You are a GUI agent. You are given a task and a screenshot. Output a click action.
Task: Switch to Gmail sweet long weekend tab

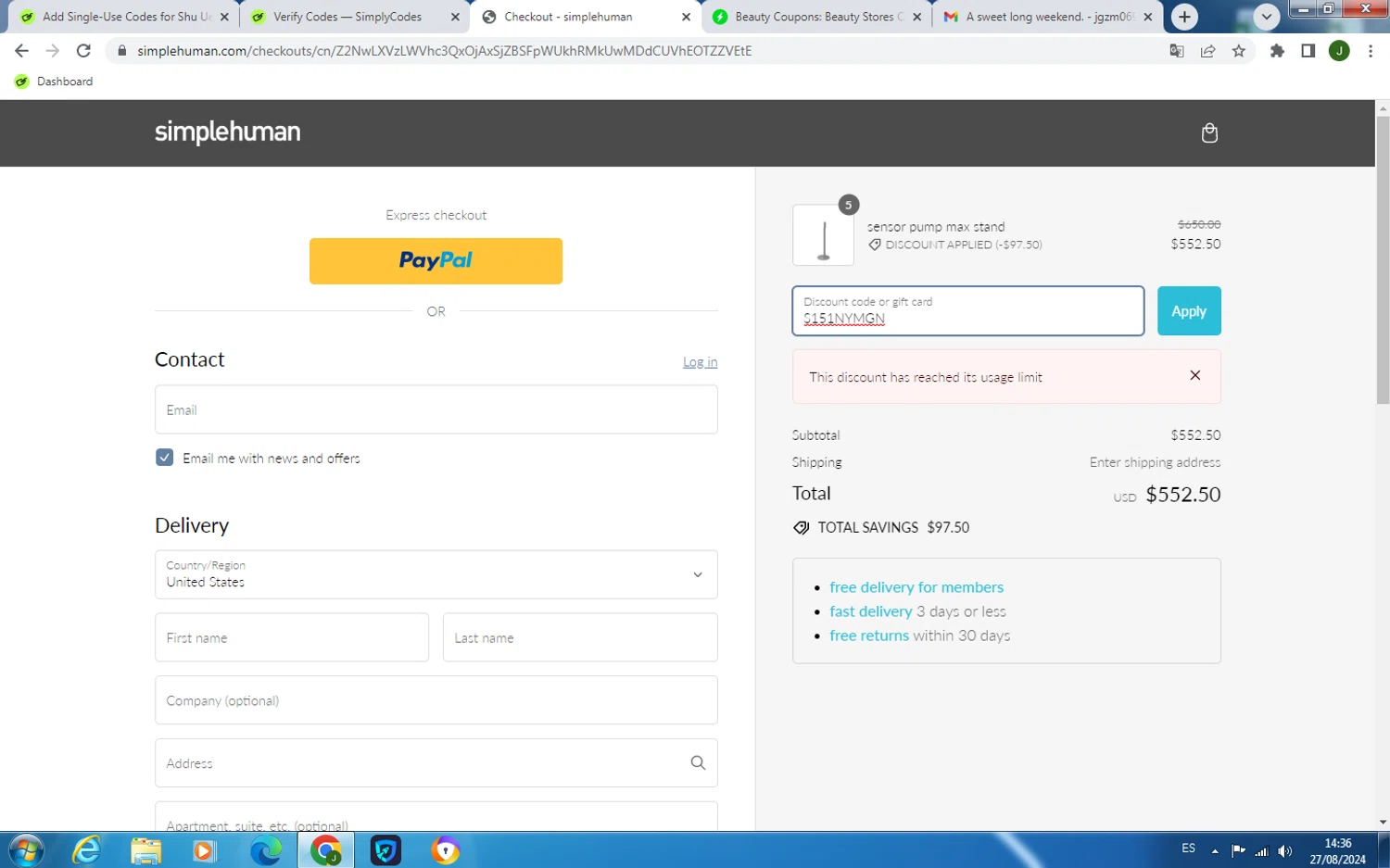1046,17
